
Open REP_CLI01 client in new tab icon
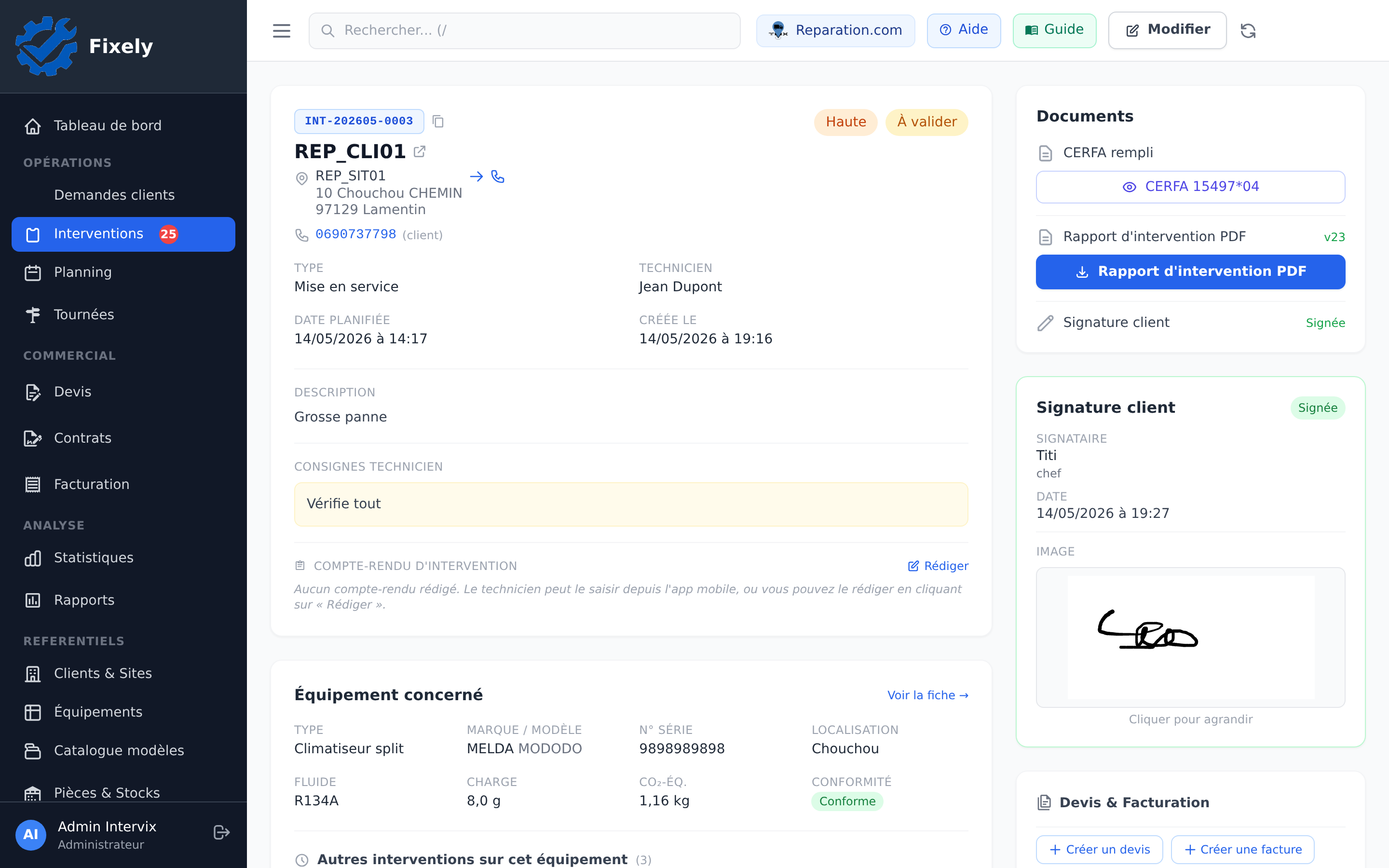(x=420, y=151)
